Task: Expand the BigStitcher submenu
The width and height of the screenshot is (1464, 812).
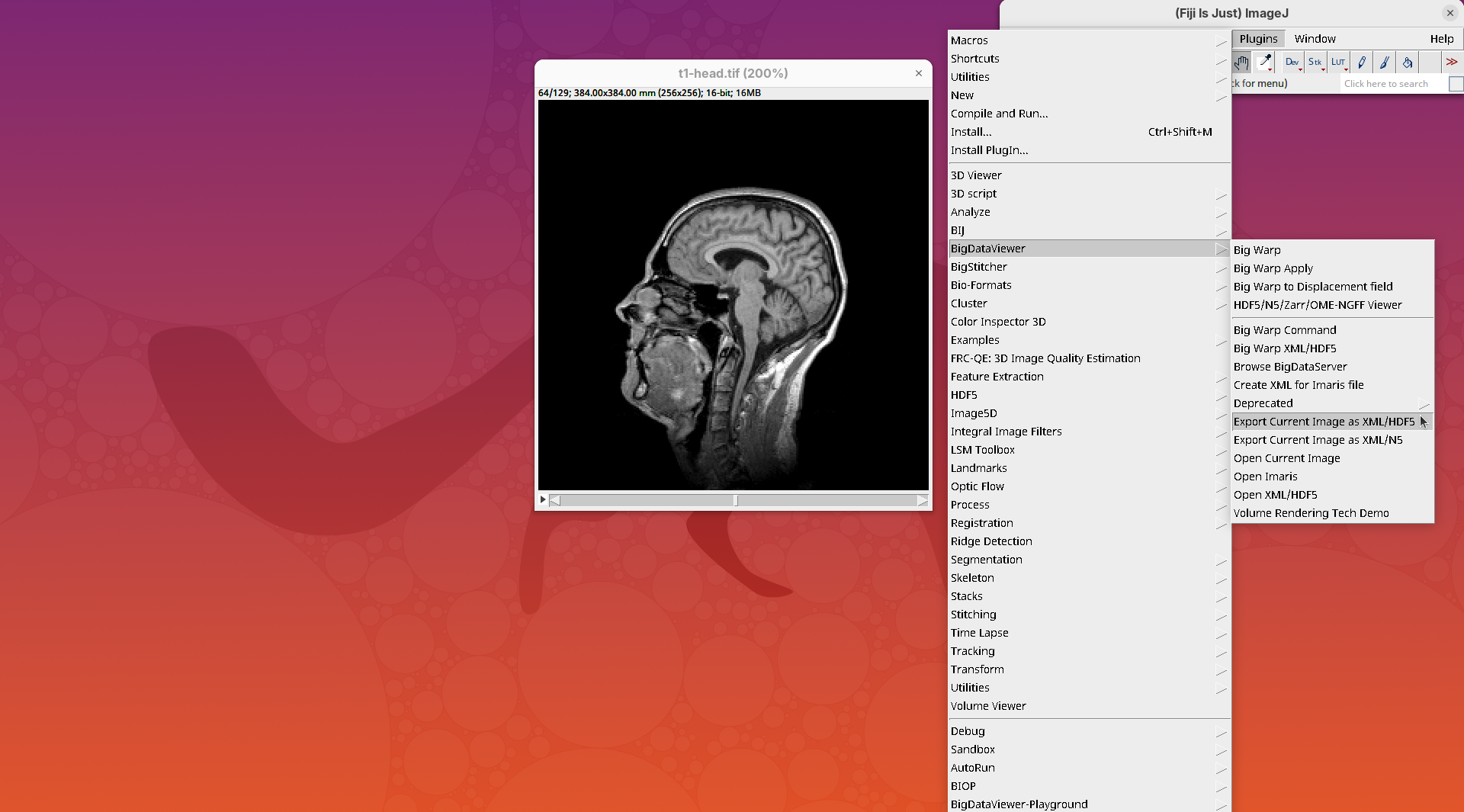Action: coord(979,267)
